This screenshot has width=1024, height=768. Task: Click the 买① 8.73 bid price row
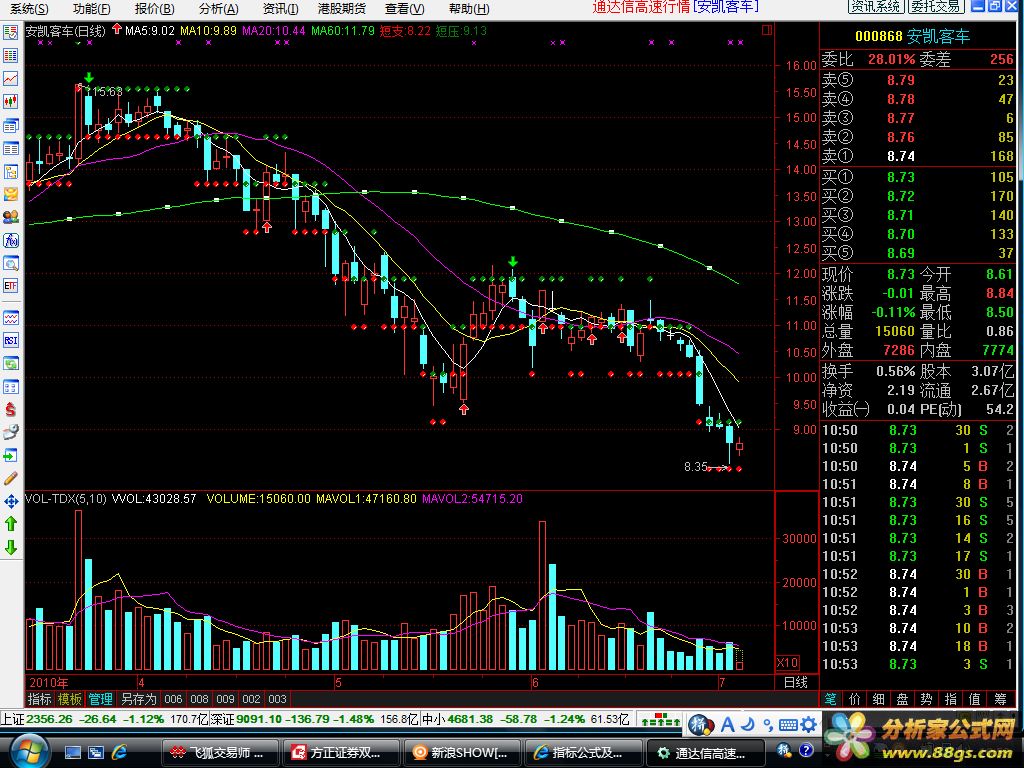[x=917, y=177]
